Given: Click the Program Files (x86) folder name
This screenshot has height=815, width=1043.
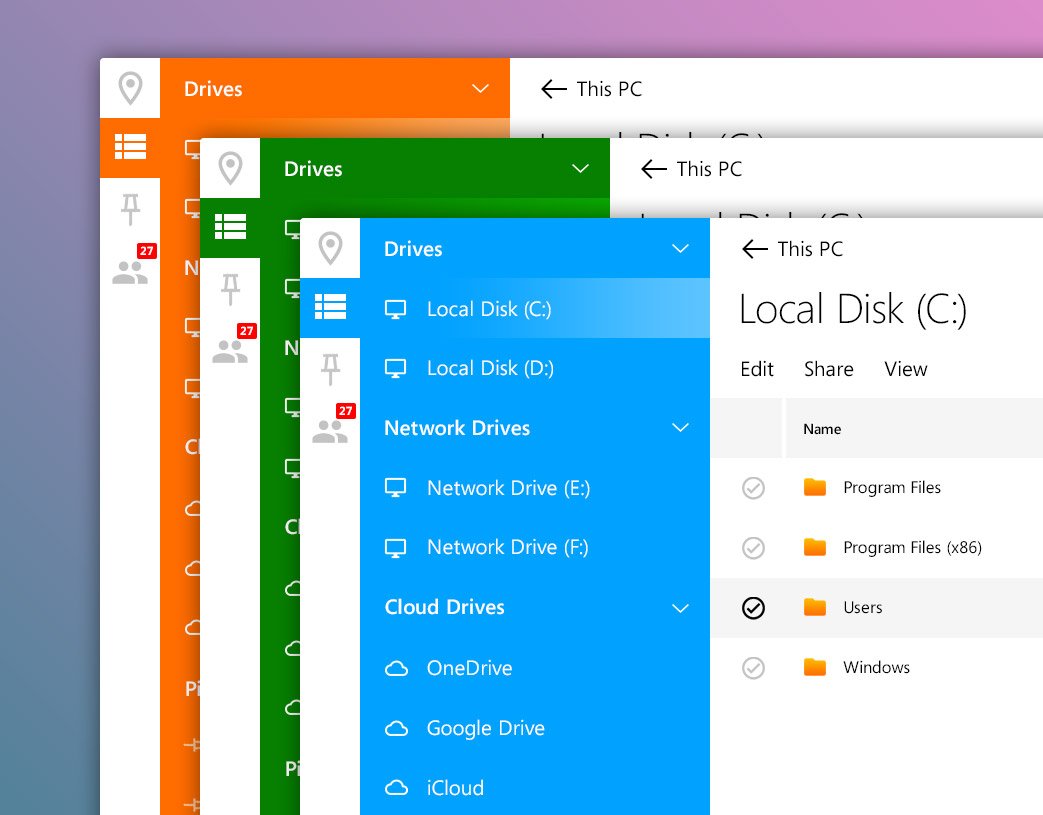Looking at the screenshot, I should point(913,548).
